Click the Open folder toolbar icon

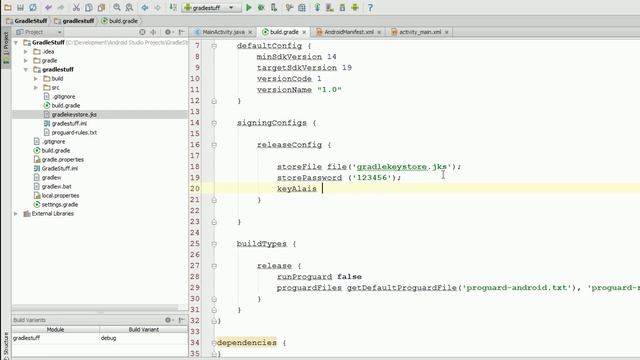[8, 7]
